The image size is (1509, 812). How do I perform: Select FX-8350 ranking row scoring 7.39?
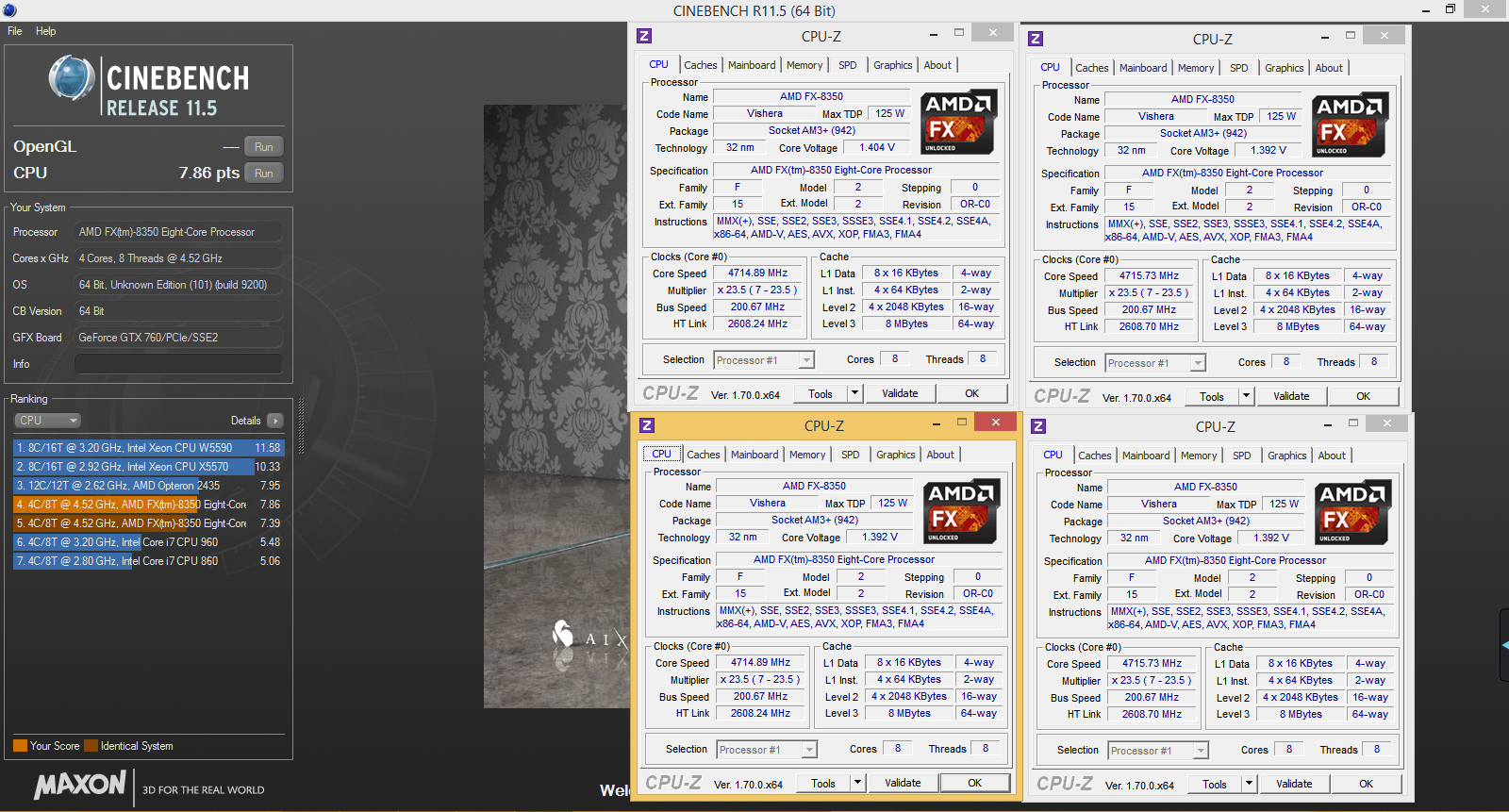click(148, 523)
